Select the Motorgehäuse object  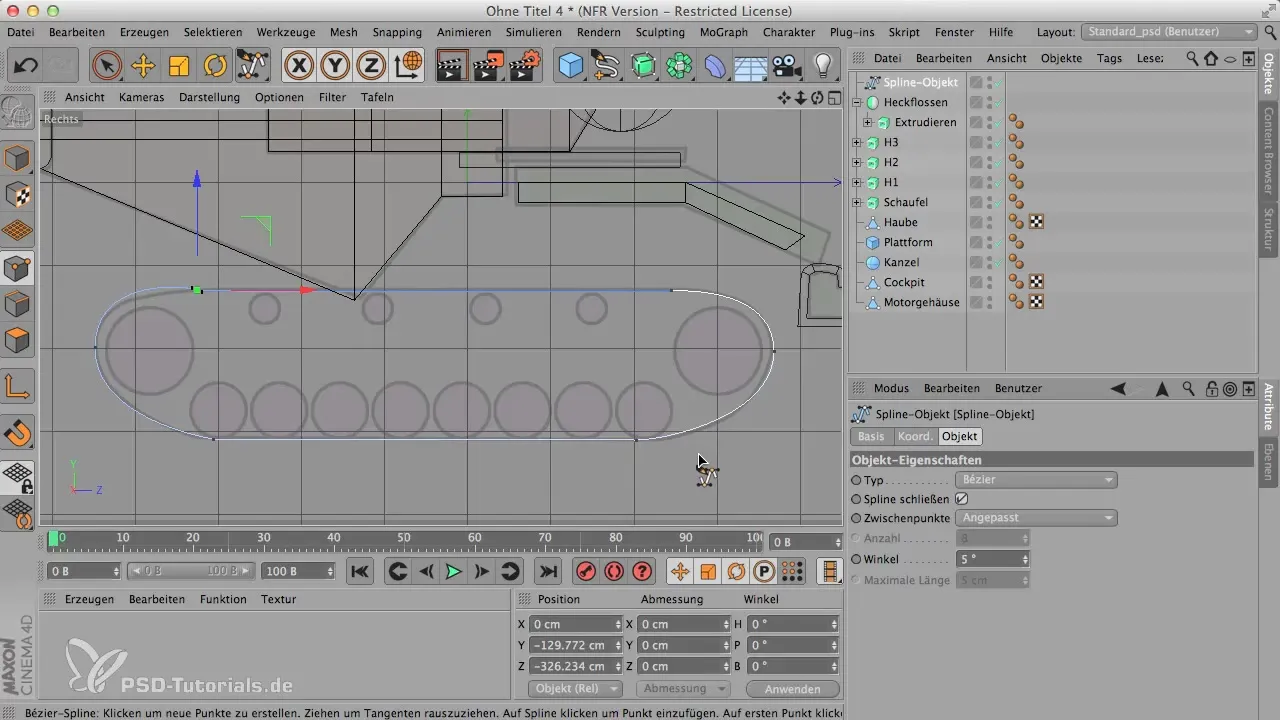[921, 302]
